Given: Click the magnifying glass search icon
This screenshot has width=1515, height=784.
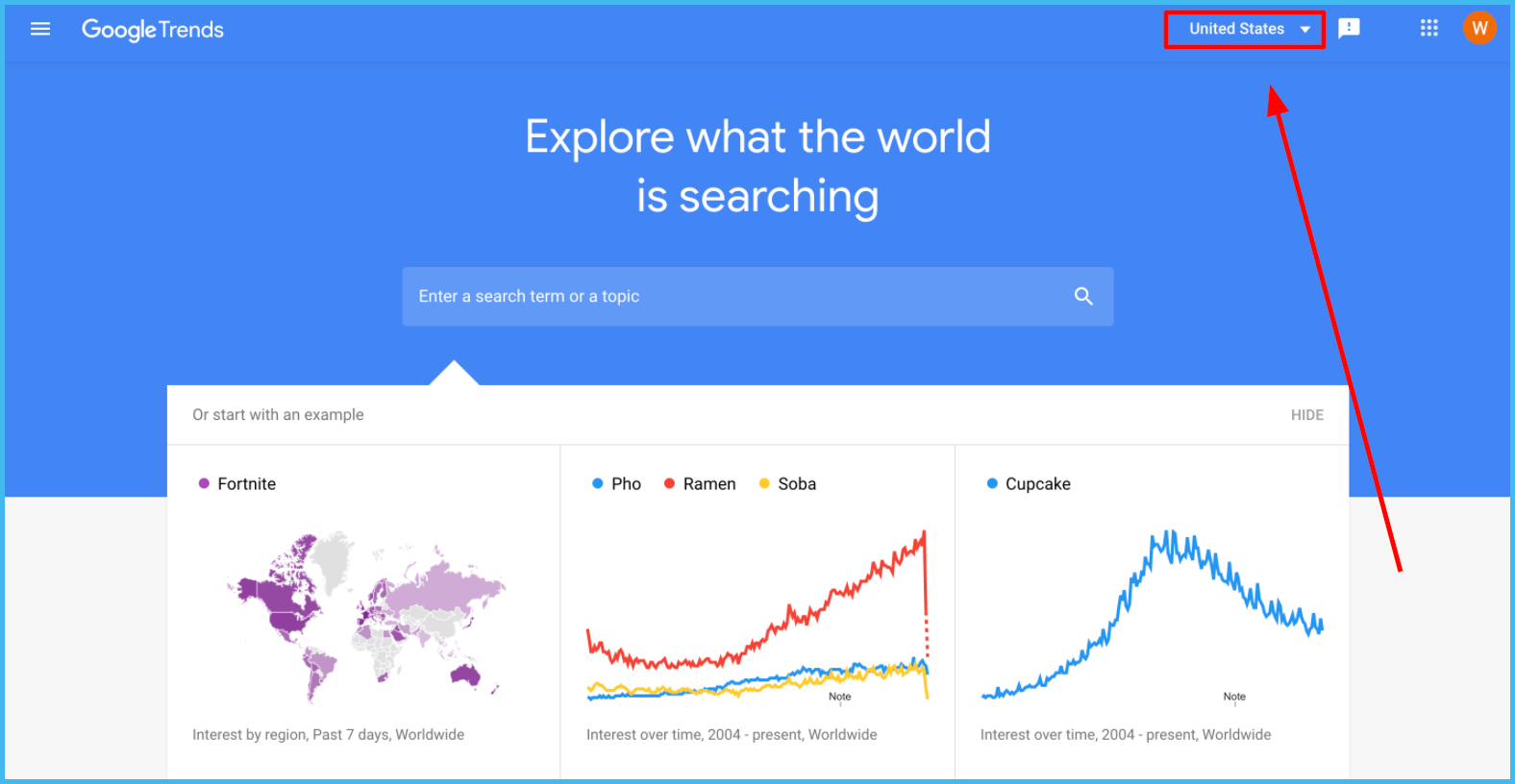Looking at the screenshot, I should coord(1083,296).
